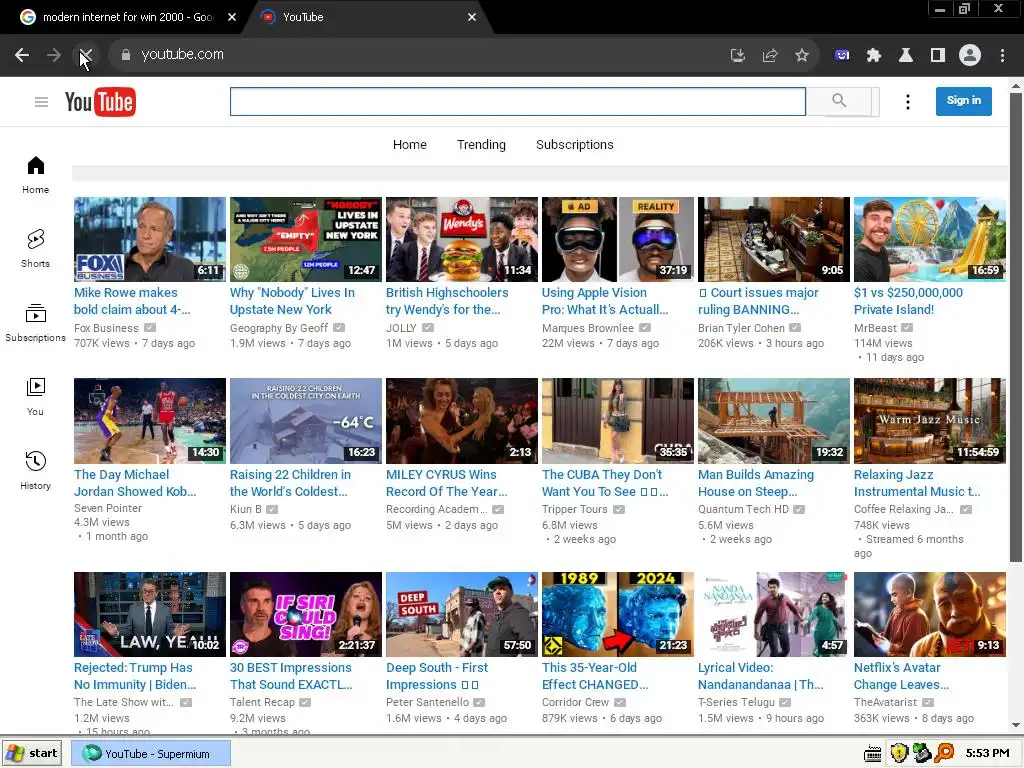Image resolution: width=1024 pixels, height=768 pixels.
Task: Open You in the left sidebar
Action: (x=35, y=397)
